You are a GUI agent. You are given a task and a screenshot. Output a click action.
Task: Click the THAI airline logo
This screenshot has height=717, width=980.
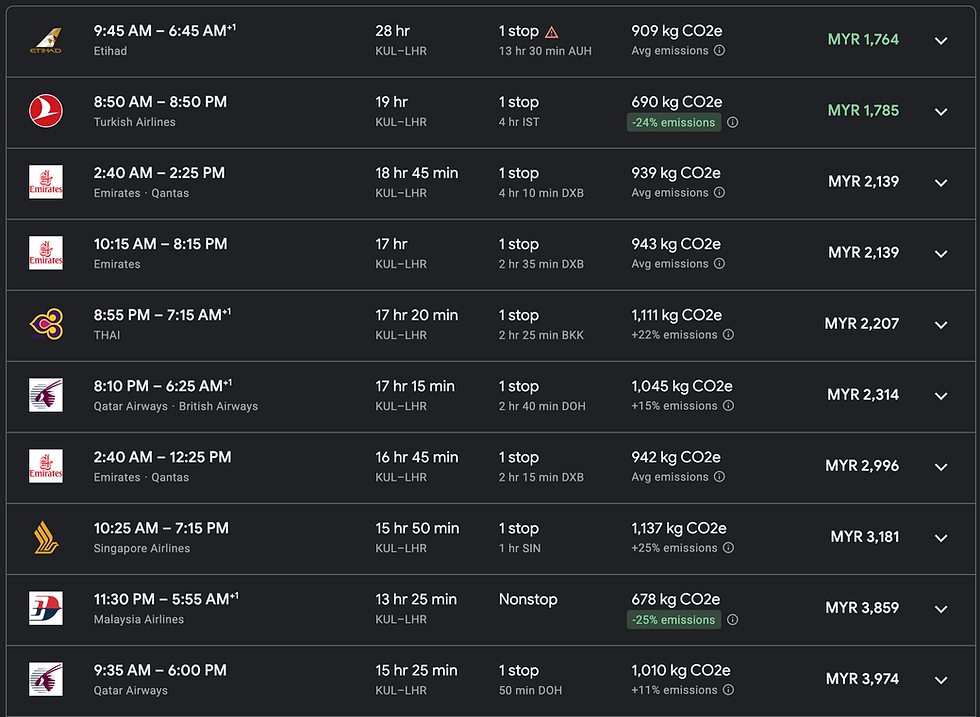46,324
